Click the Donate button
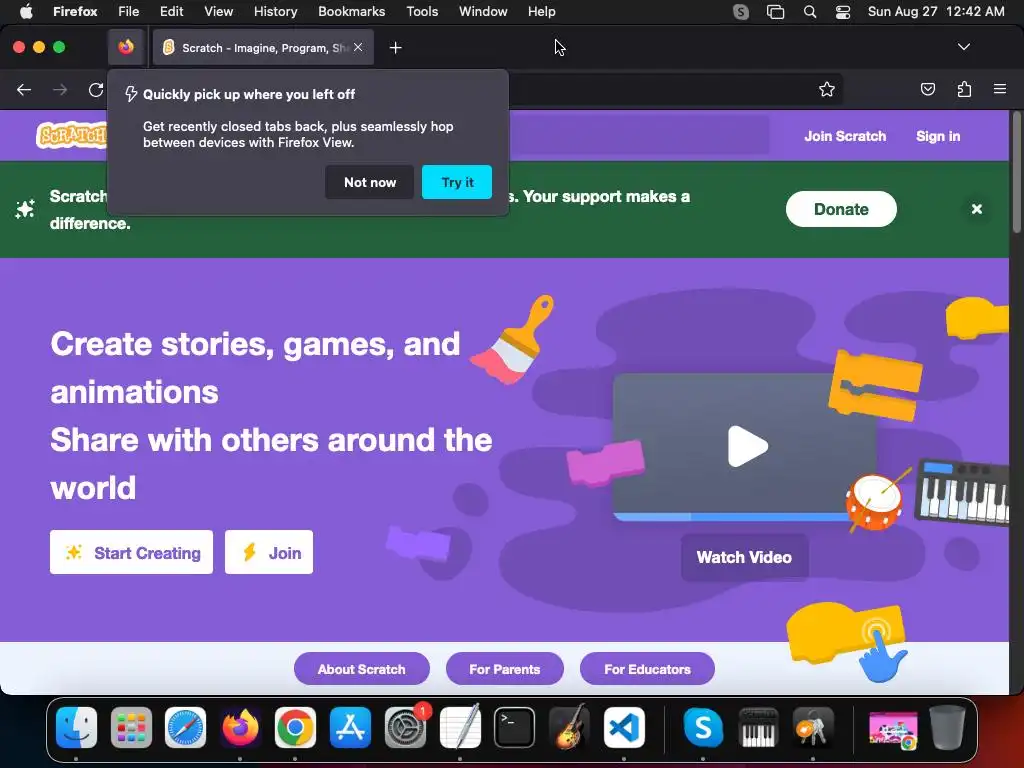The image size is (1024, 768). coord(841,209)
